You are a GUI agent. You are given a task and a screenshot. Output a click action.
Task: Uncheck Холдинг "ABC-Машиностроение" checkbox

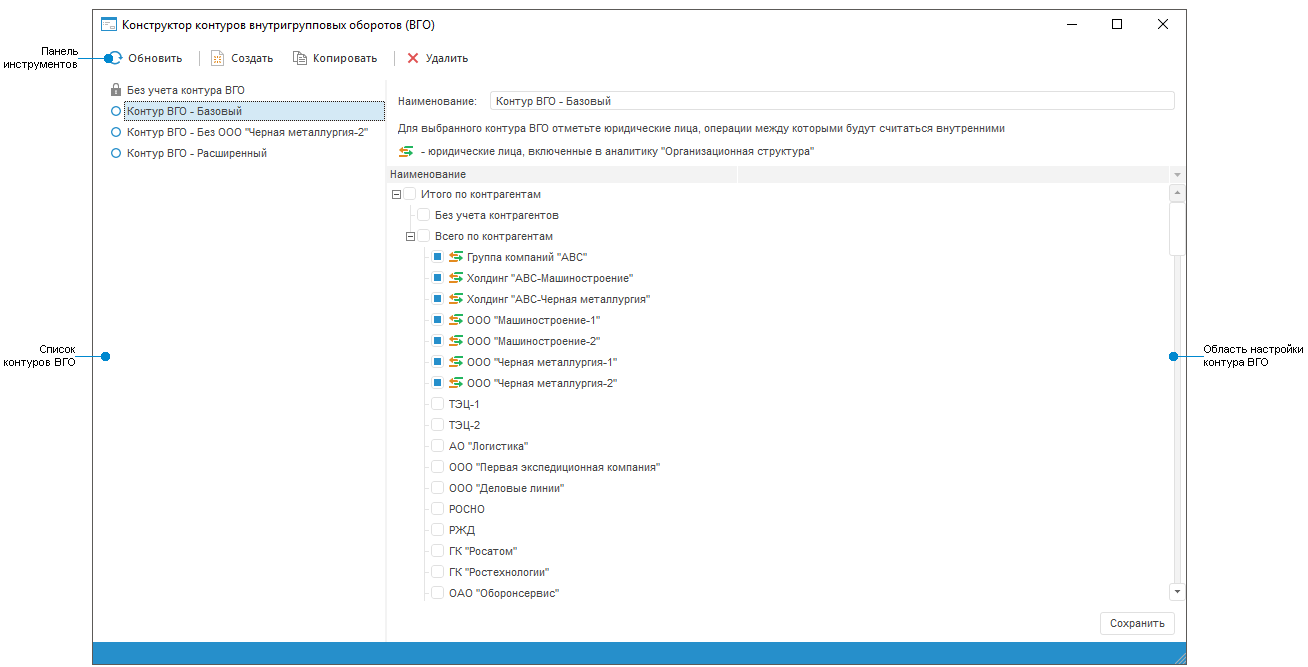click(x=437, y=278)
